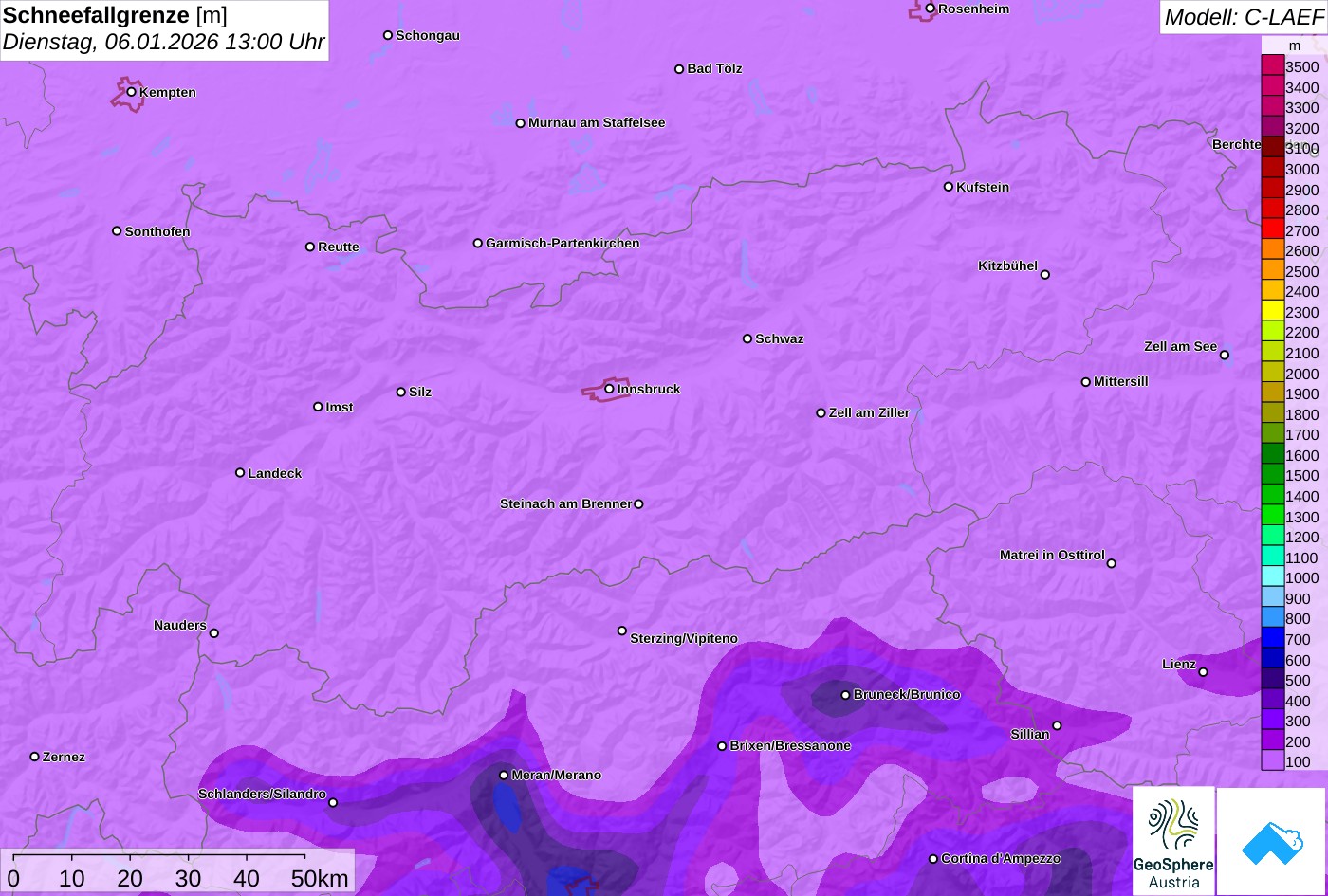
Task: Click the Lienz marker dot
Action: coord(1203,672)
